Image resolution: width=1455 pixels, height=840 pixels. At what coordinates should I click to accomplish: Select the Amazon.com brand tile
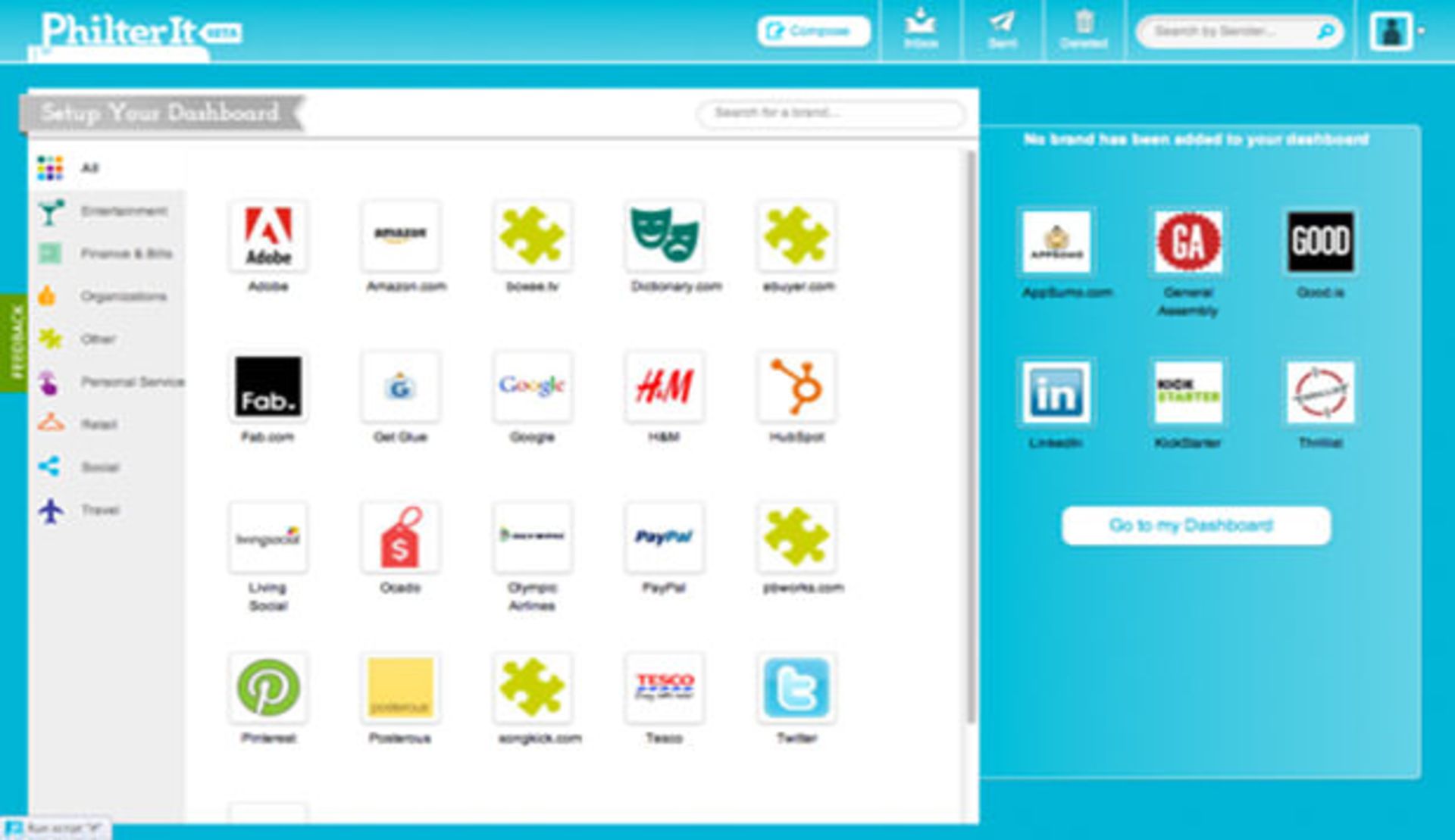400,236
